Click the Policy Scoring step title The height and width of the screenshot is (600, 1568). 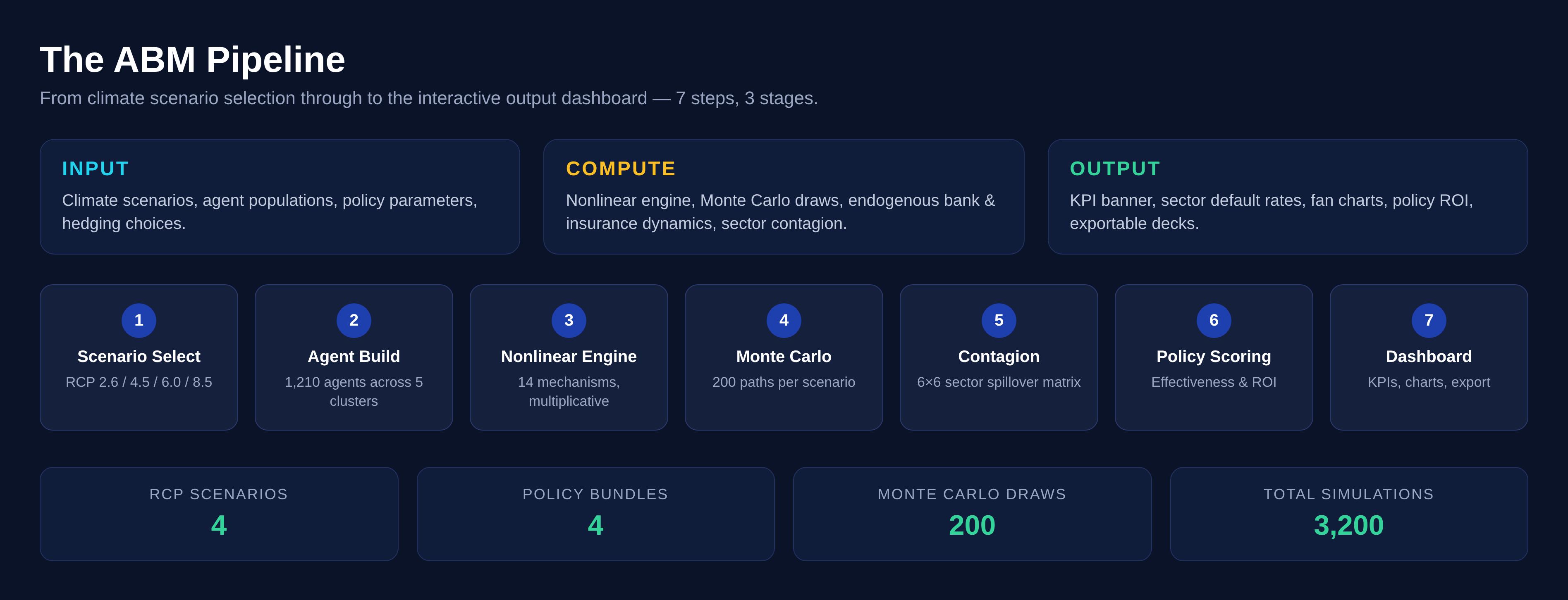(1213, 357)
